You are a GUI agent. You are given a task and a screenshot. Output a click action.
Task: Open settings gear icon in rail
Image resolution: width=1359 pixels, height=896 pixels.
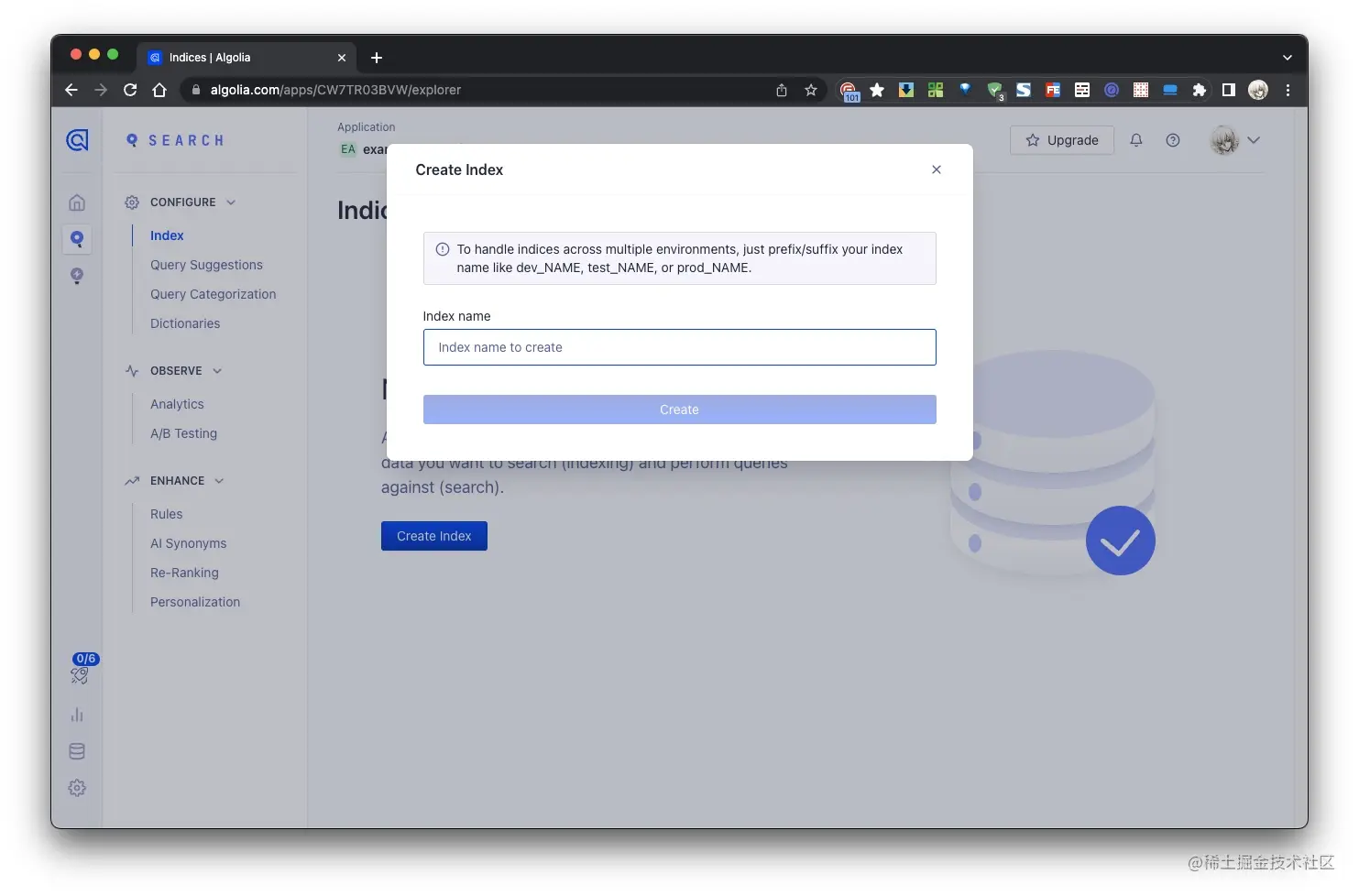pos(77,788)
